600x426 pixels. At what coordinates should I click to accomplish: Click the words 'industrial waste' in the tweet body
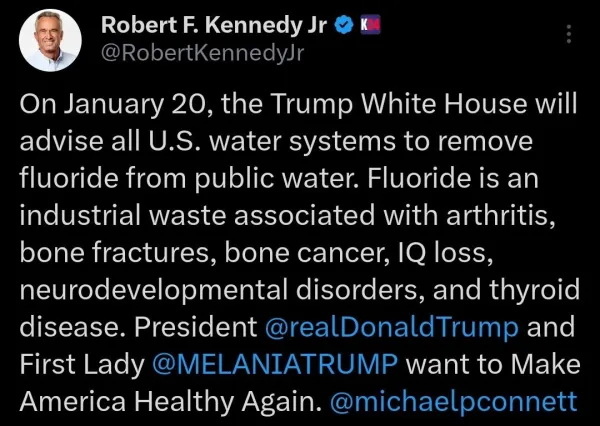click(x=123, y=215)
